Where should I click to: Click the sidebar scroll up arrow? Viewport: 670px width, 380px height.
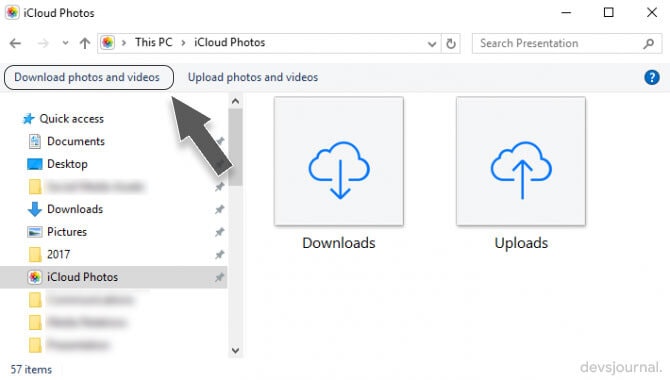coord(235,101)
